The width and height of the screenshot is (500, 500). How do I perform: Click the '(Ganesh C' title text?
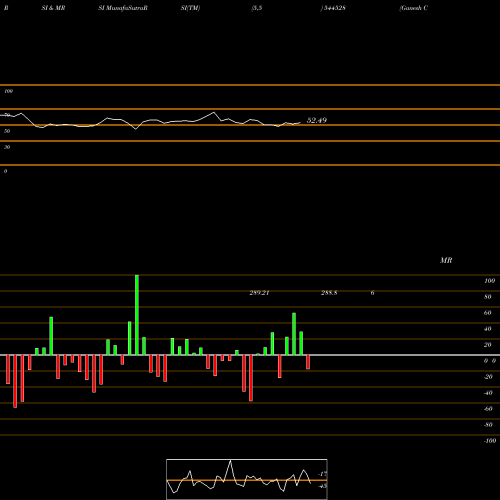point(413,8)
